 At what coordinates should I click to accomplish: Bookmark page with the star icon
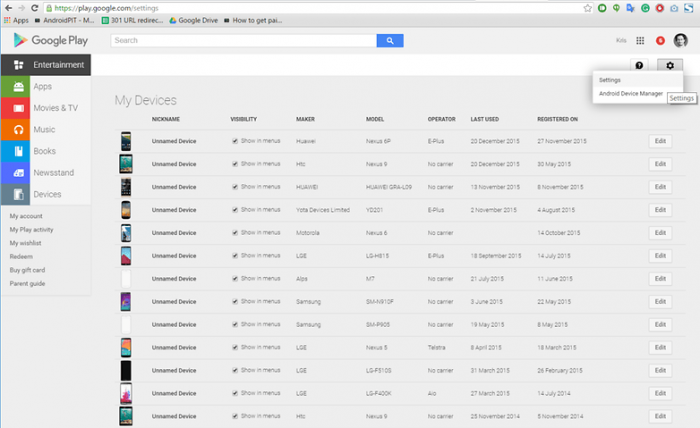588,8
